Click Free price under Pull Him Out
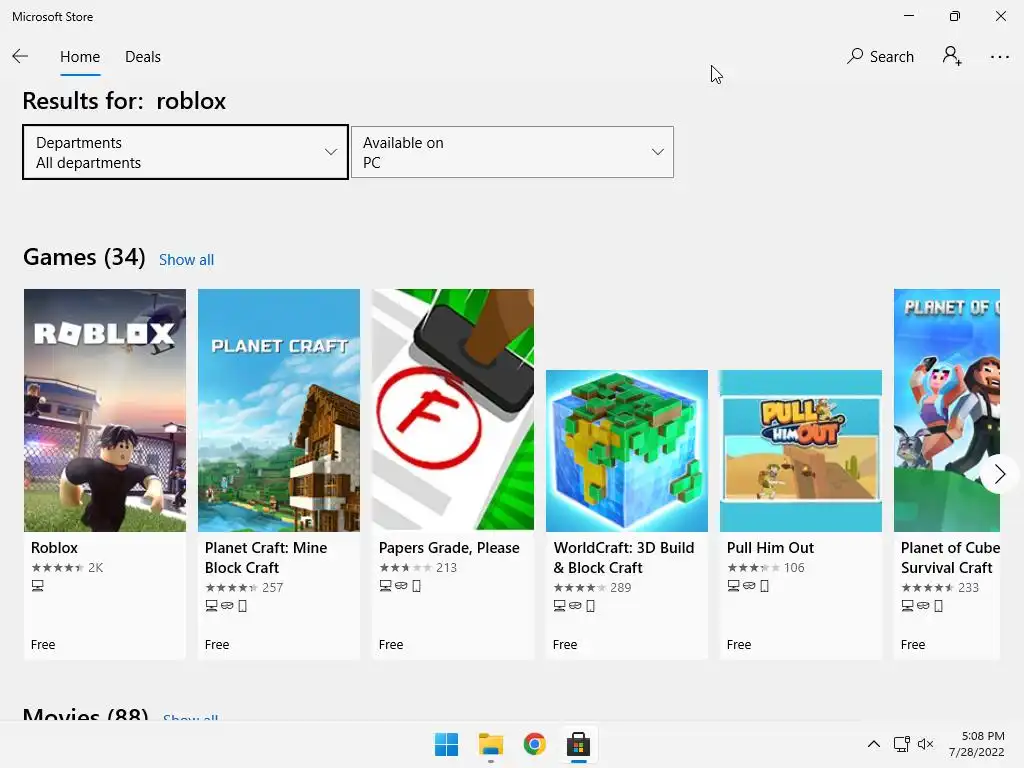Screen dimensions: 1024x768 pyautogui.click(x=739, y=645)
